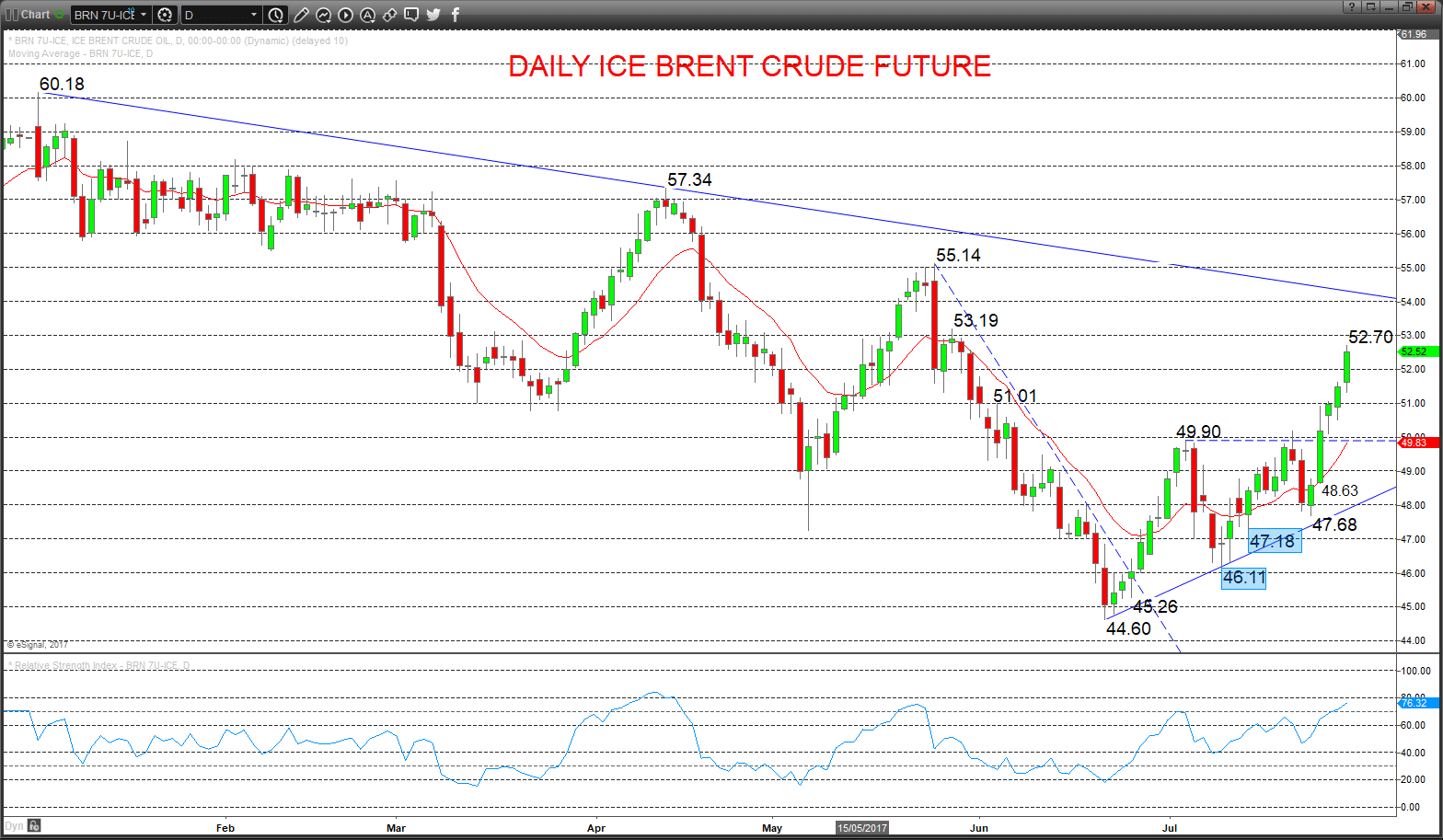Click the BRN 7U-ICE symbol info line
The width and height of the screenshot is (1443, 840).
click(x=178, y=40)
